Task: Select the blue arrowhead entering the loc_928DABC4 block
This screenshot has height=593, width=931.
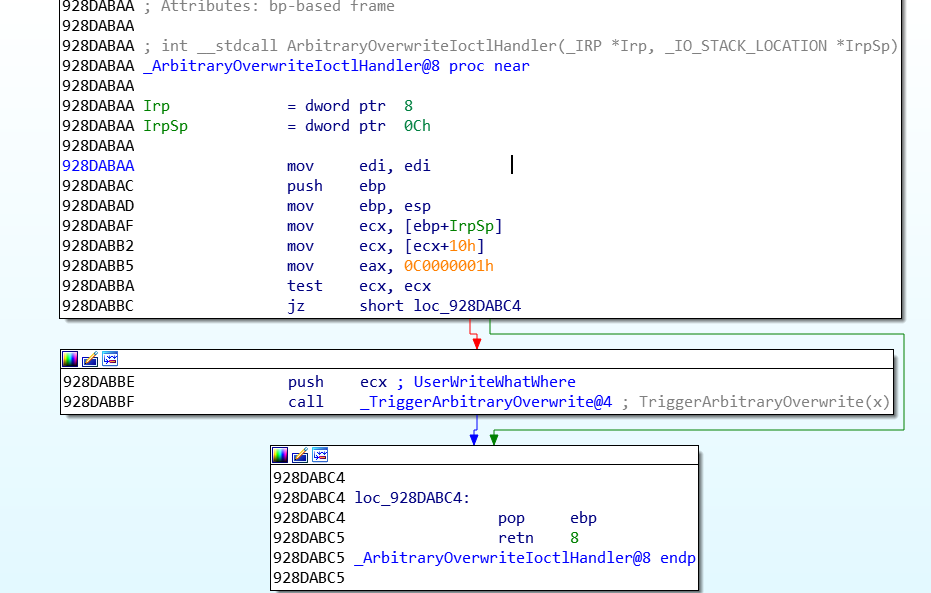Action: coord(474,439)
